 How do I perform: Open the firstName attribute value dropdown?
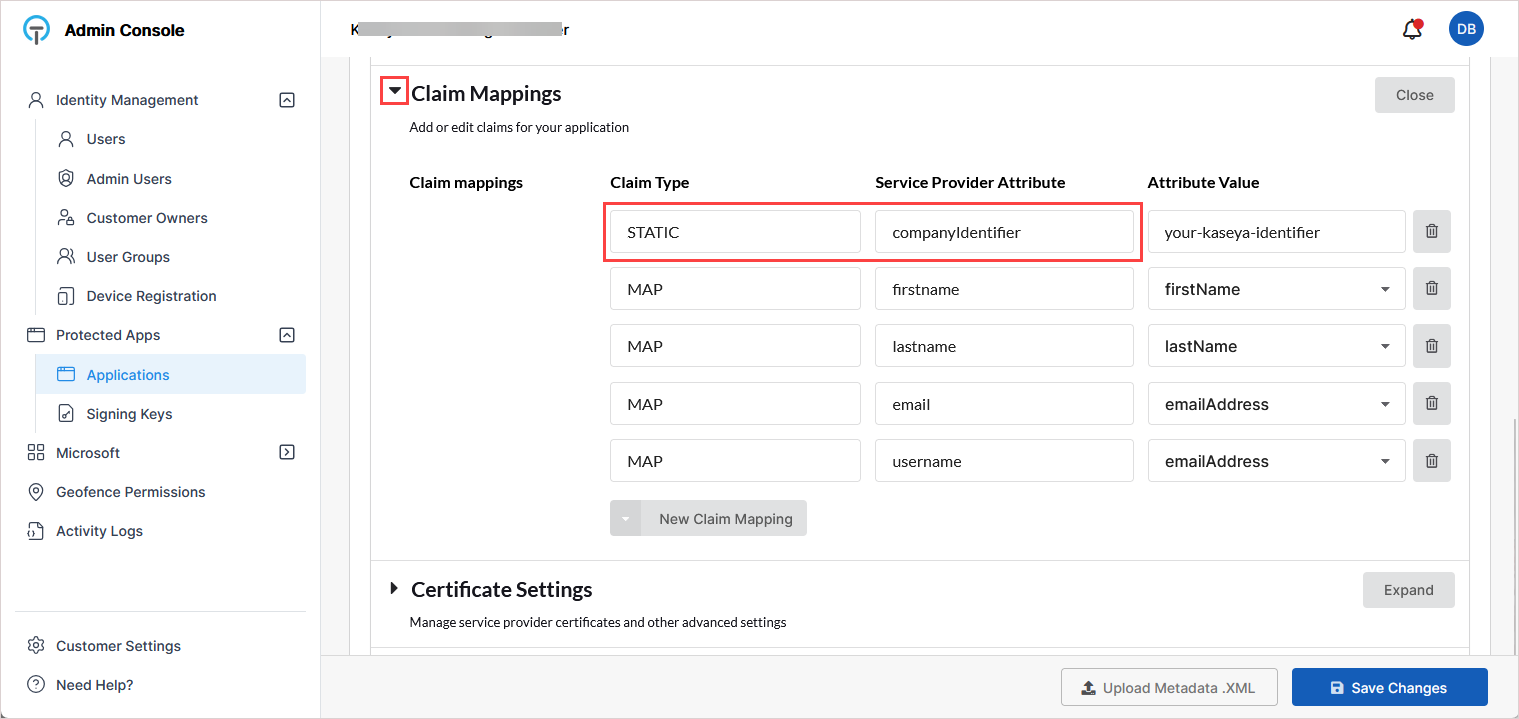pos(1384,289)
